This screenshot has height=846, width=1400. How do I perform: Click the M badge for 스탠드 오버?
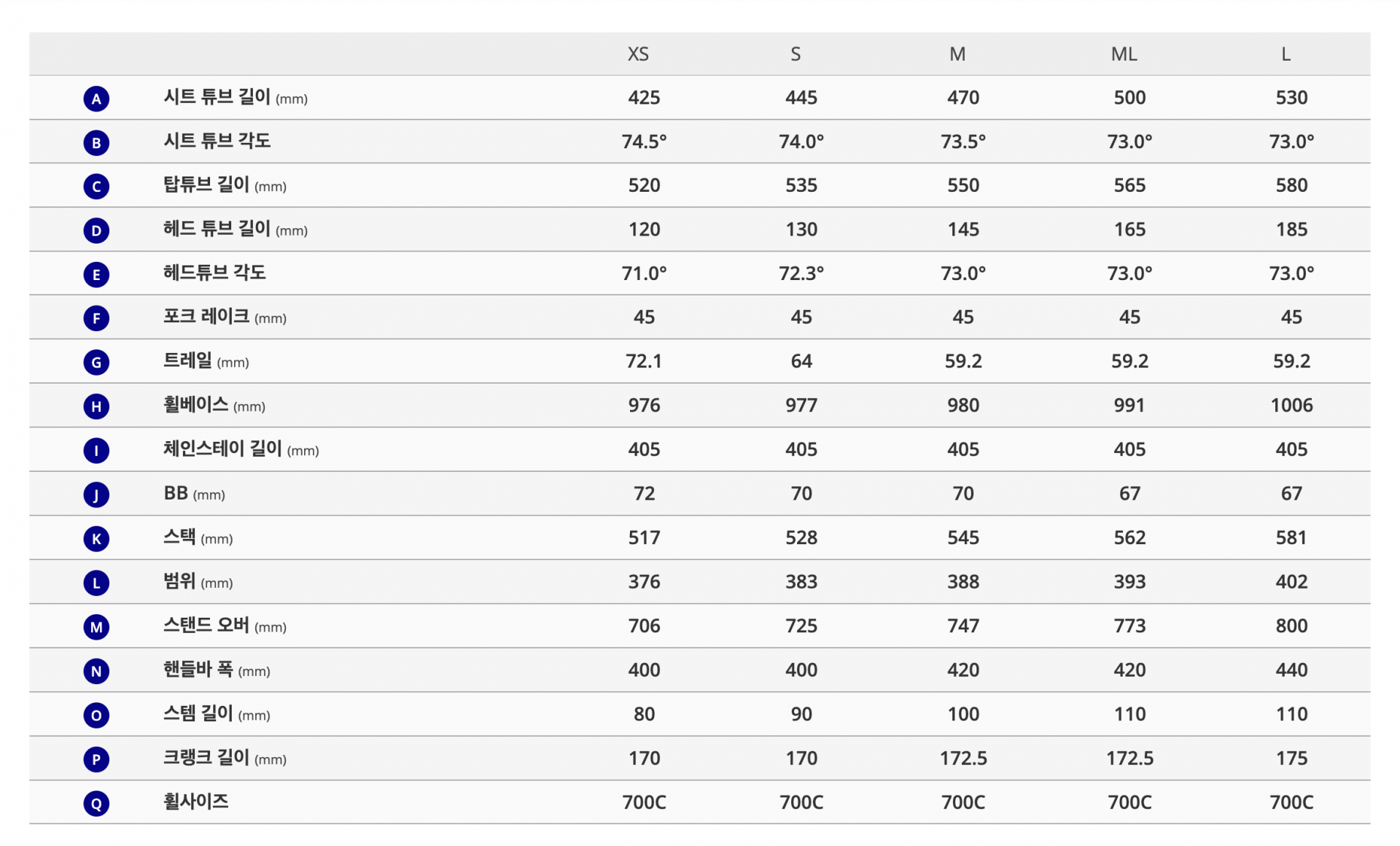pos(96,626)
